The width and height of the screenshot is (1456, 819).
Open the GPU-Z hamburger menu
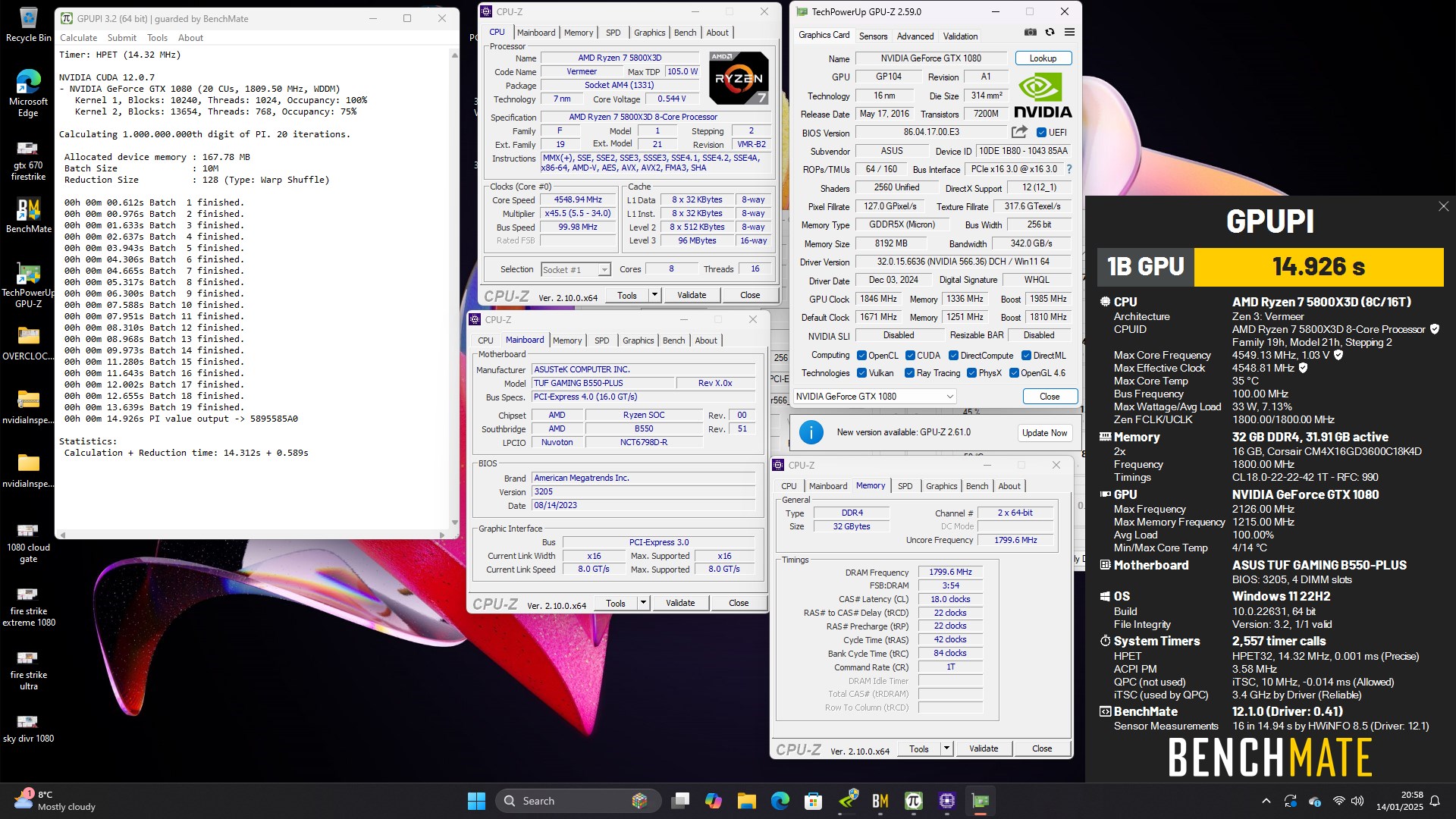pos(1069,32)
